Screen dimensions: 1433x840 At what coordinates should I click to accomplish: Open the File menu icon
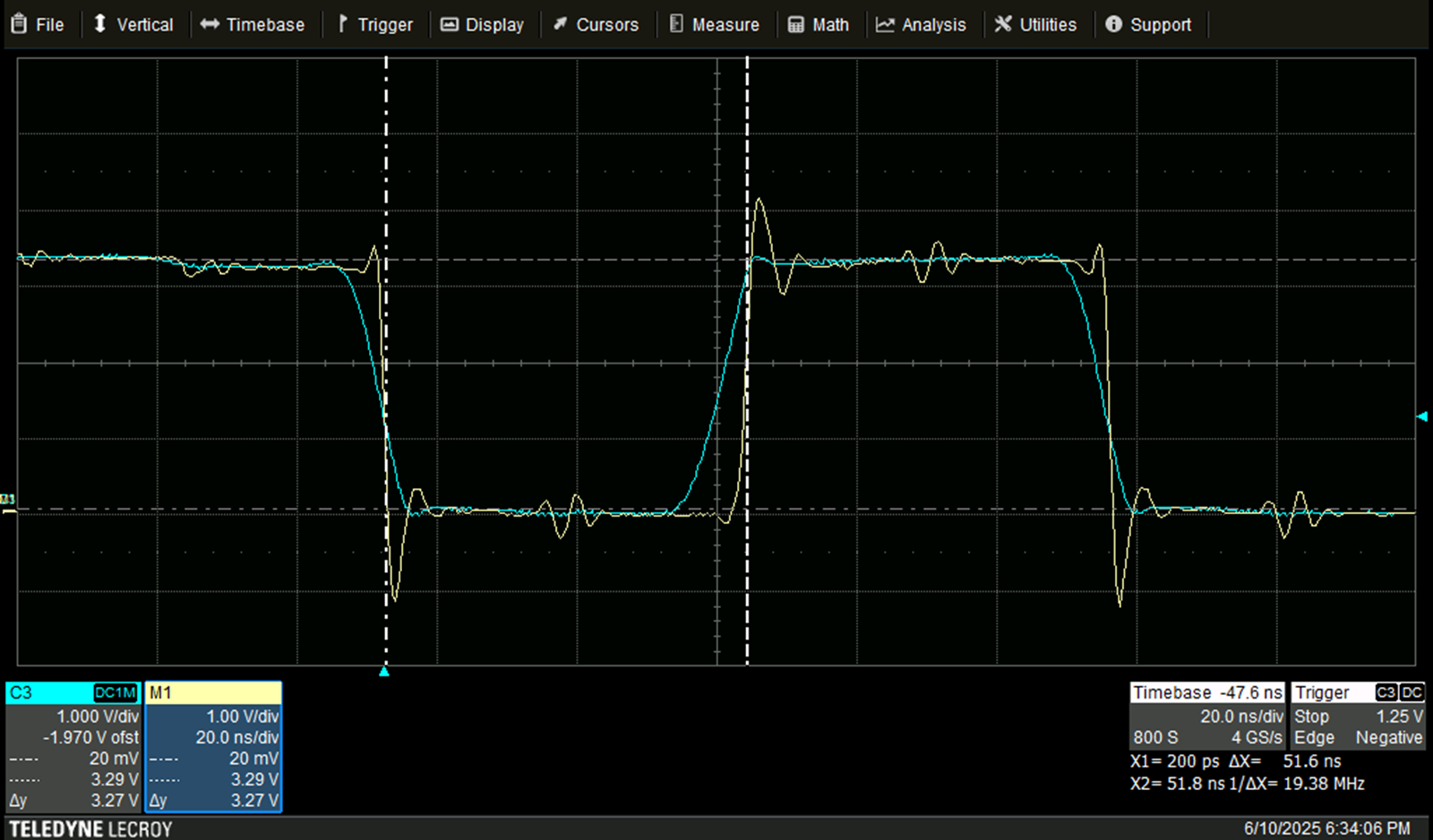pos(18,24)
